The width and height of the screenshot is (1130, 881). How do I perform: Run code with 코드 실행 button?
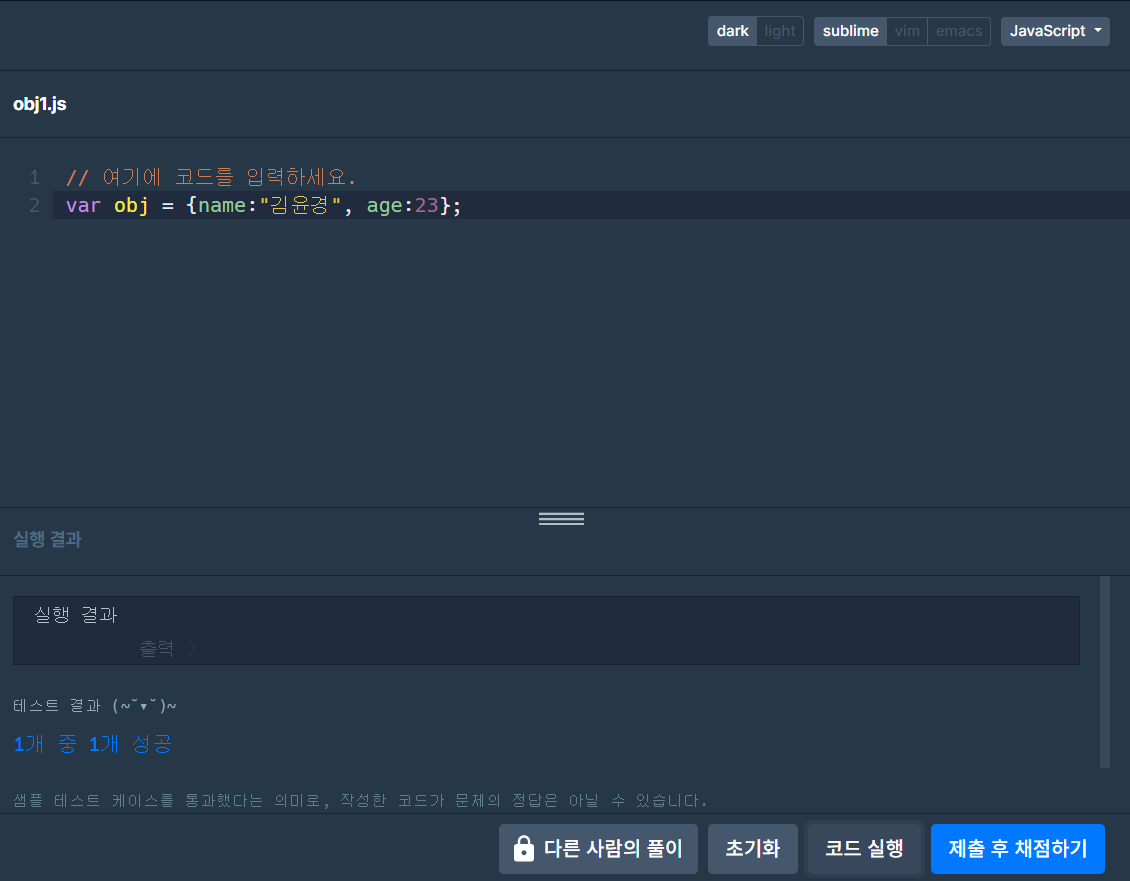864,849
